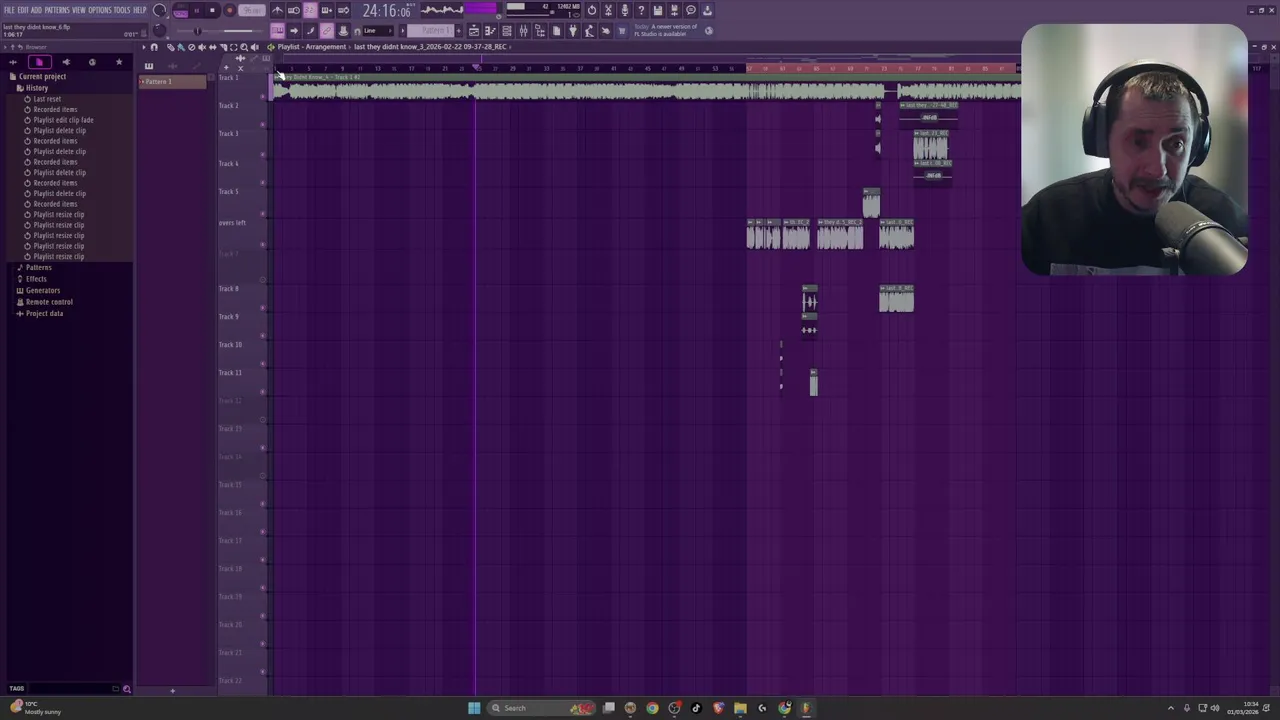This screenshot has height=720, width=1280.
Task: Open File Explorer folder icon in taskbar
Action: tap(740, 708)
